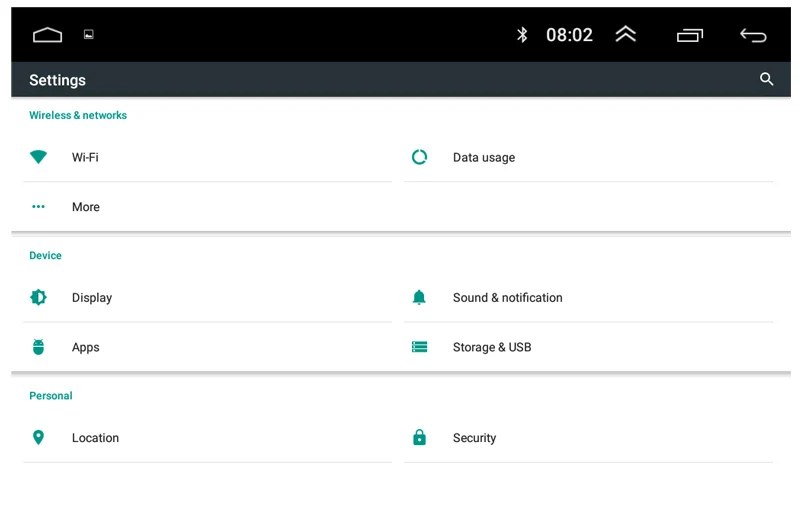
Task: Click the Personal section header
Action: 51,396
